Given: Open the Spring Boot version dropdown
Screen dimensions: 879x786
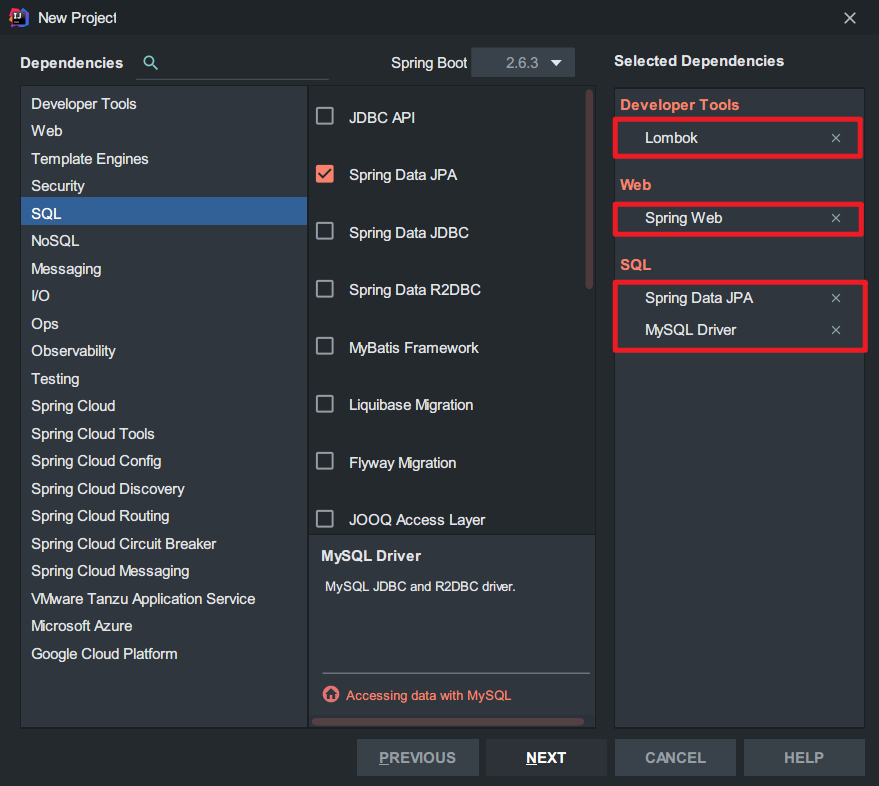Looking at the screenshot, I should pos(522,62).
